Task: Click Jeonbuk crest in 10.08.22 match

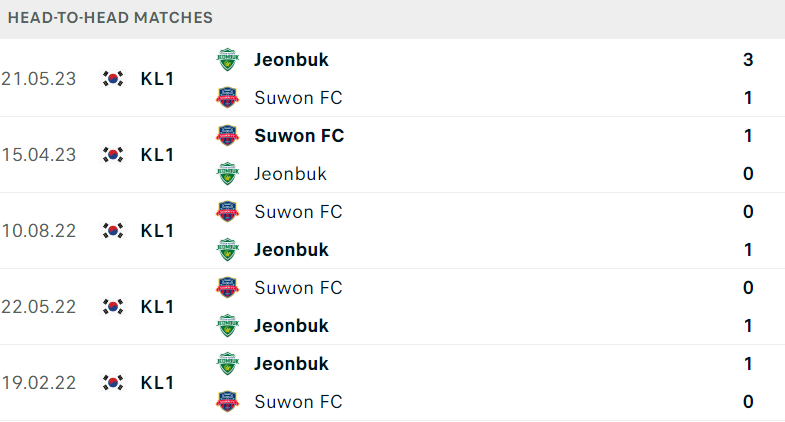Action: coord(227,250)
